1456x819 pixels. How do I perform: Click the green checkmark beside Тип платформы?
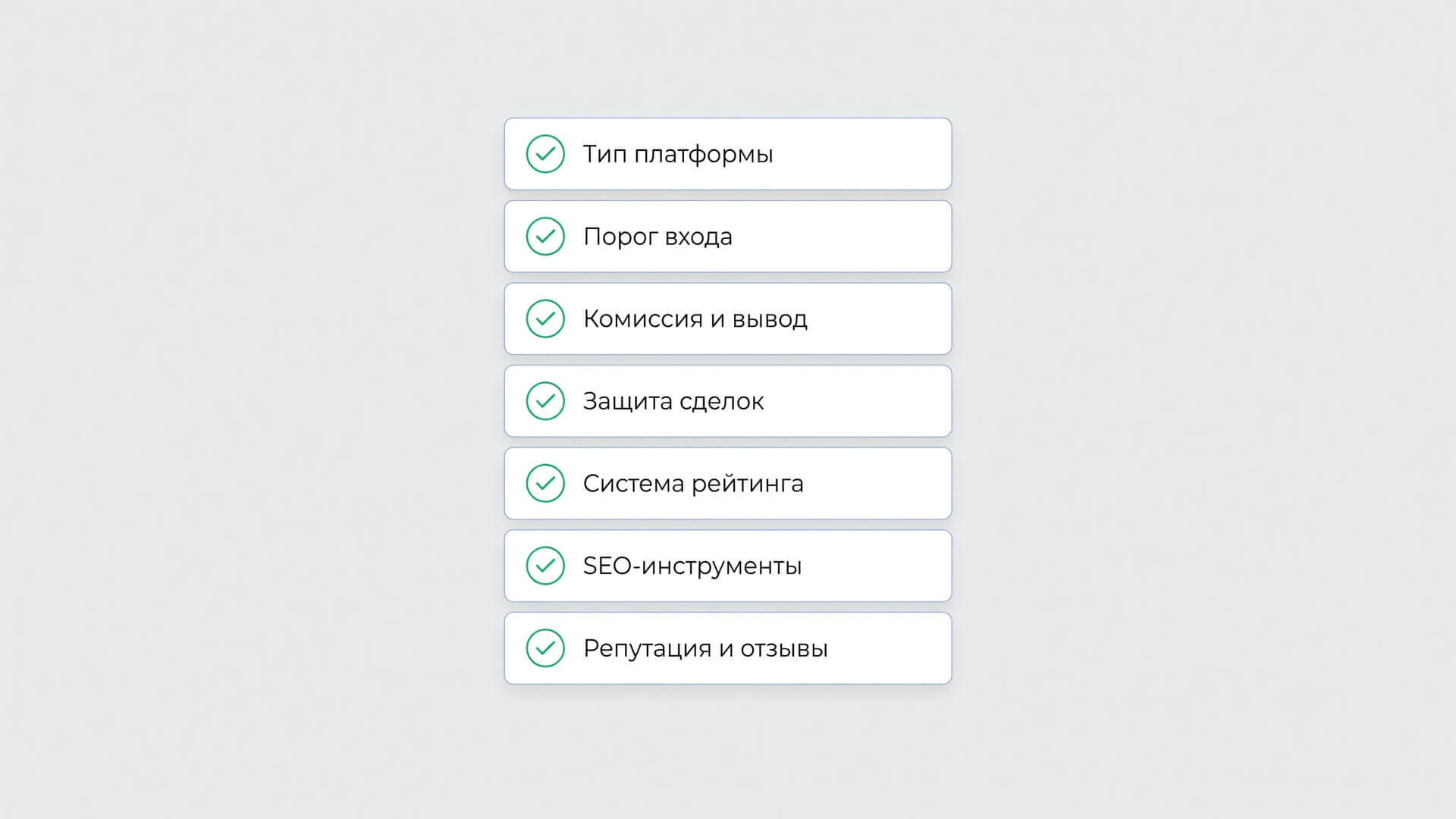point(545,154)
